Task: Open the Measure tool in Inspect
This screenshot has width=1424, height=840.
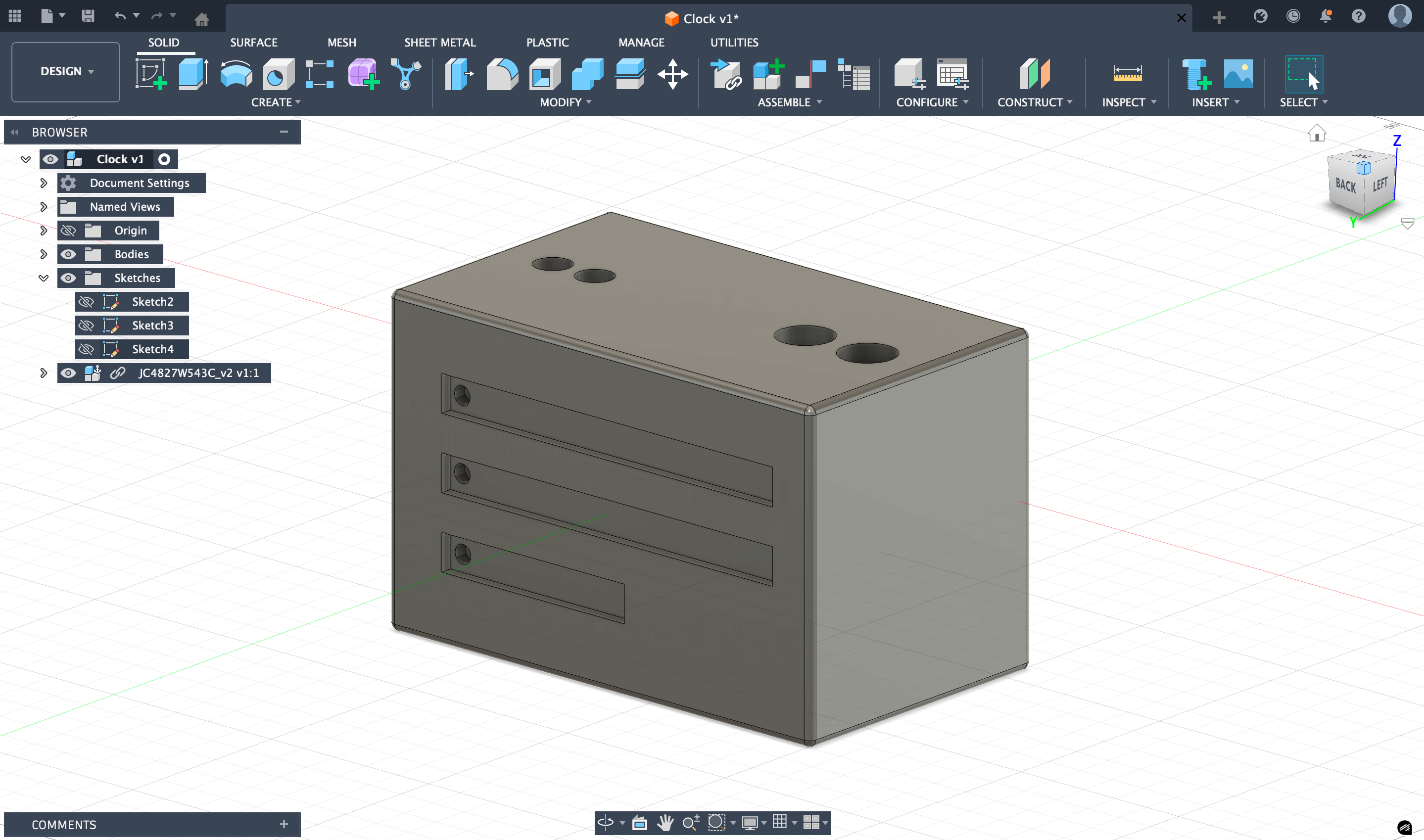Action: (1127, 74)
